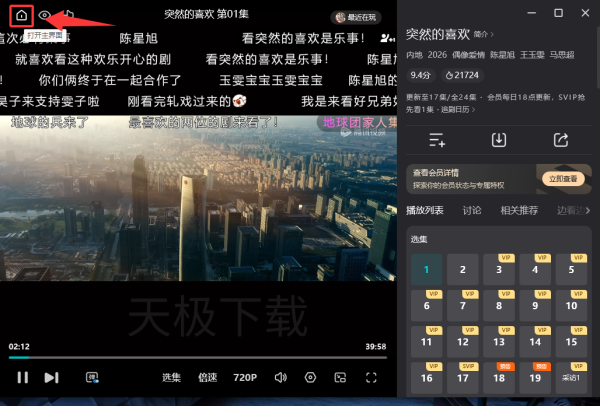The image size is (600, 406).
Task: Enter fullscreen mode
Action: coord(371,377)
